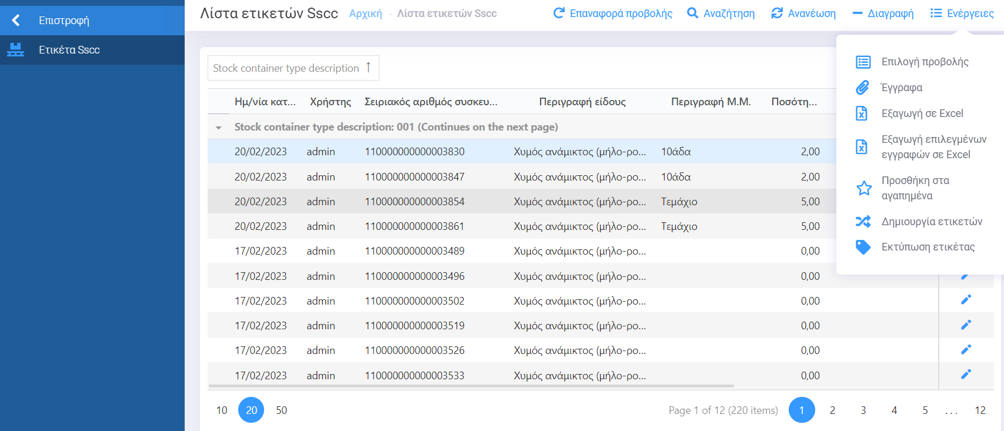The width and height of the screenshot is (1004, 431).
Task: Click Διαγραφή to delete record
Action: pos(882,14)
